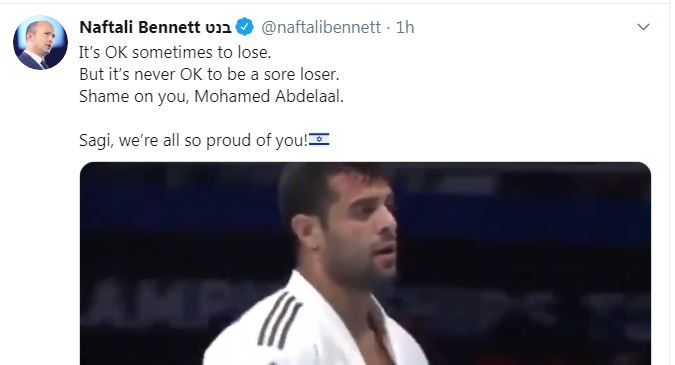The height and width of the screenshot is (365, 675).
Task: Click the name Mohamed Abdelaal in the tweet
Action: [x=268, y=96]
